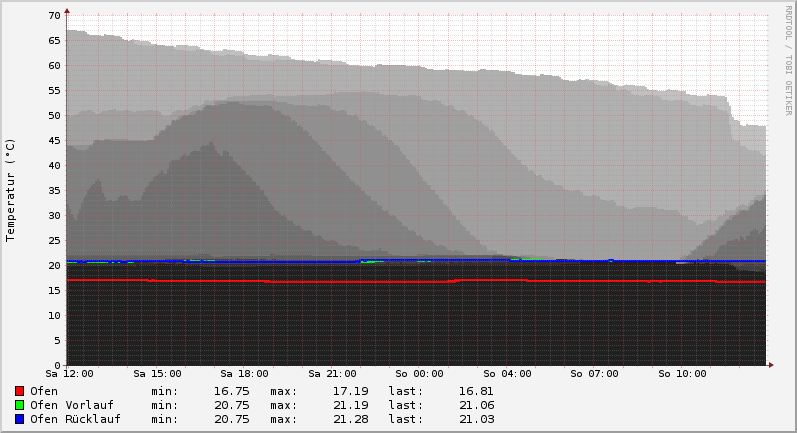Select the Sa 12:00 time label
The image size is (797, 433).
[x=72, y=374]
